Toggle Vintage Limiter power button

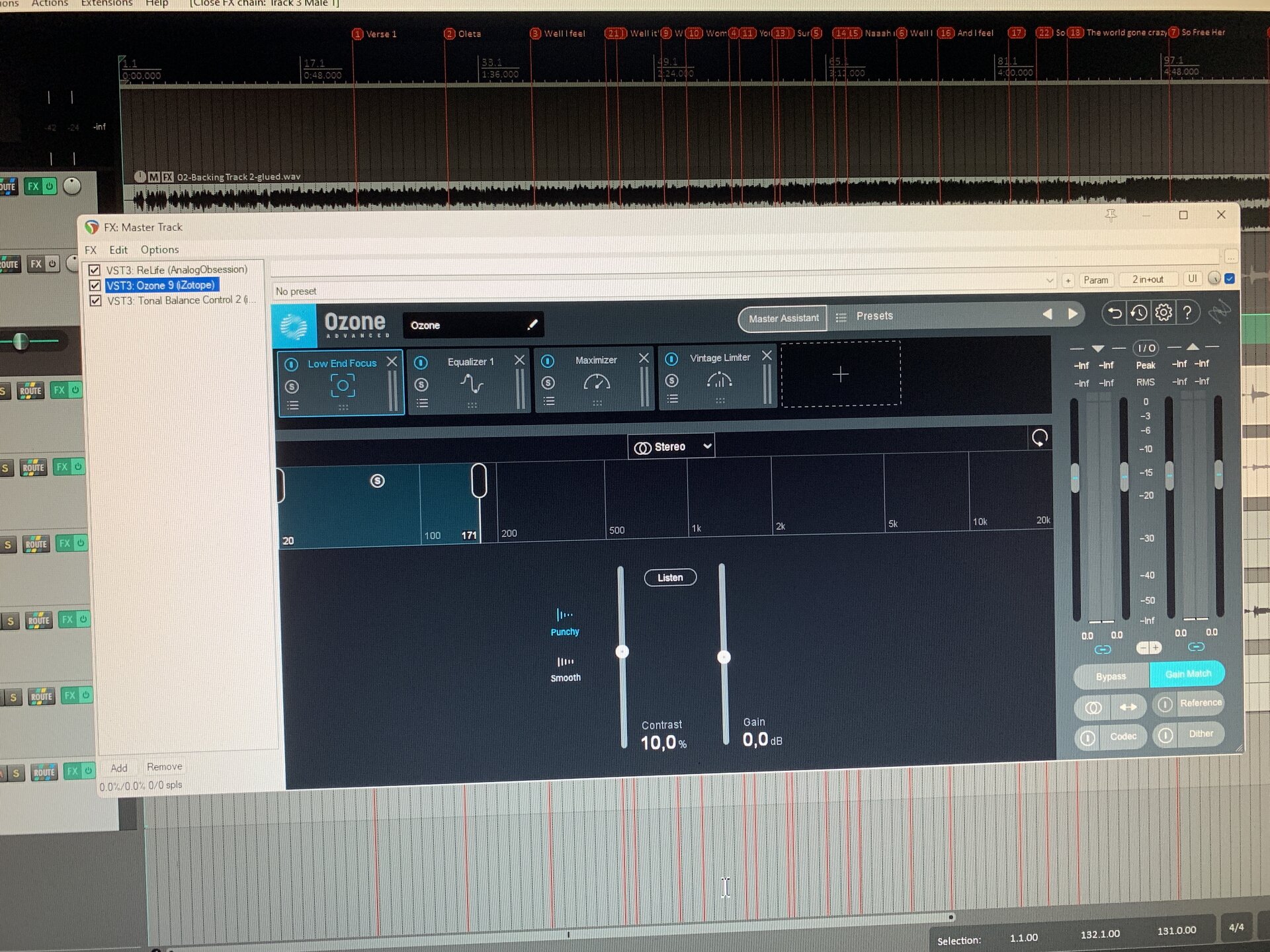(x=671, y=359)
